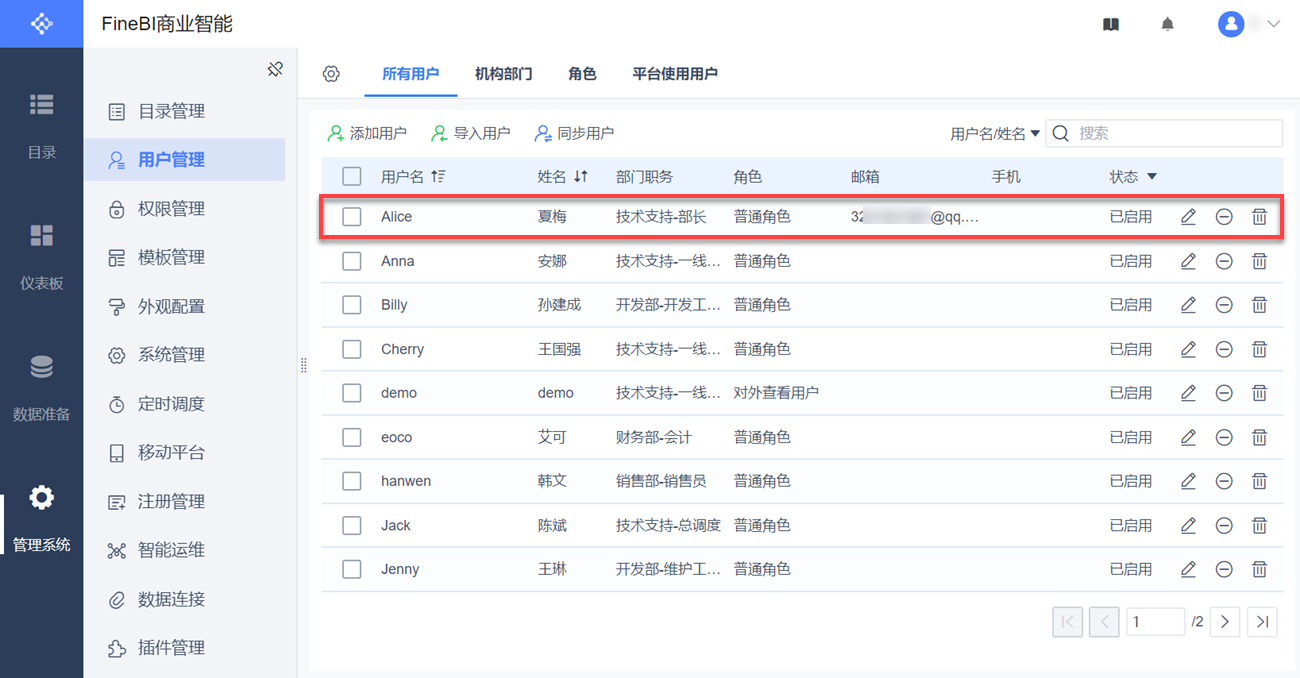
Task: Select the checkbox for user Jack
Action: click(x=352, y=525)
